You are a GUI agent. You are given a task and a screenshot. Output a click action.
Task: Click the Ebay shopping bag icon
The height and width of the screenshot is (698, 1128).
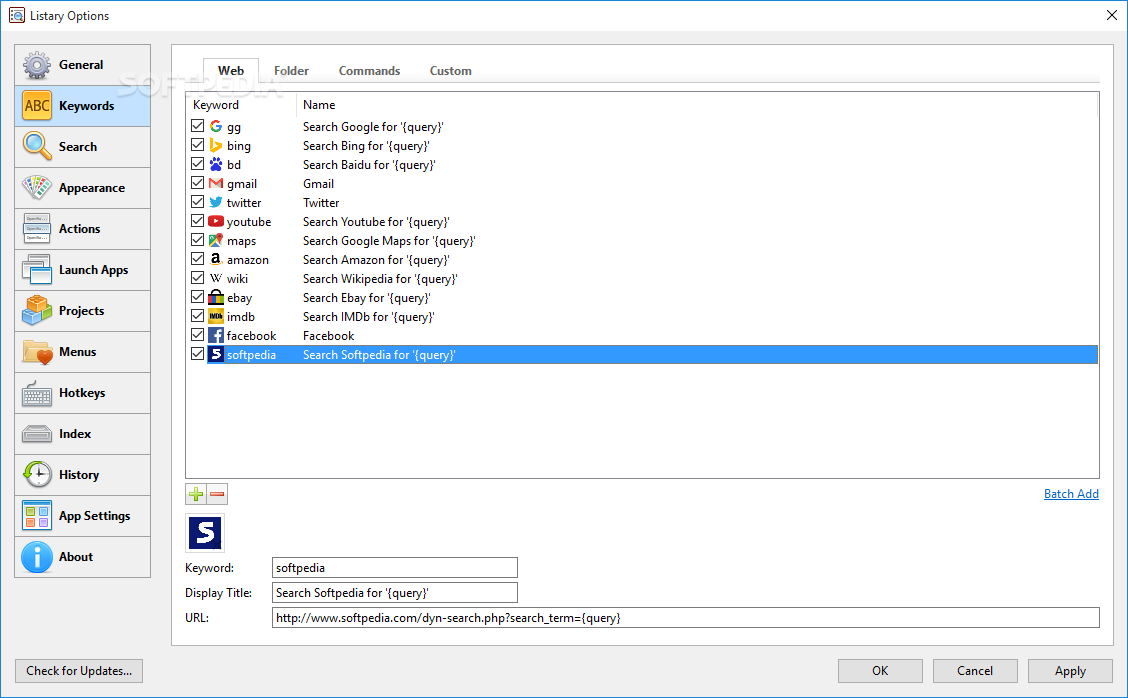point(216,297)
